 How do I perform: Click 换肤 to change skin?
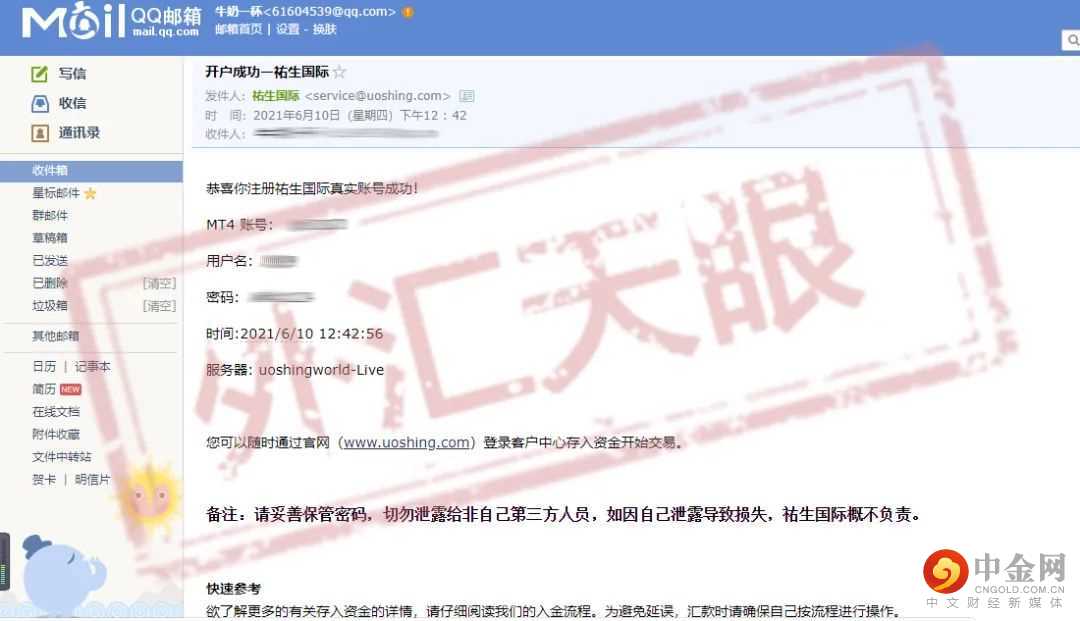point(324,29)
